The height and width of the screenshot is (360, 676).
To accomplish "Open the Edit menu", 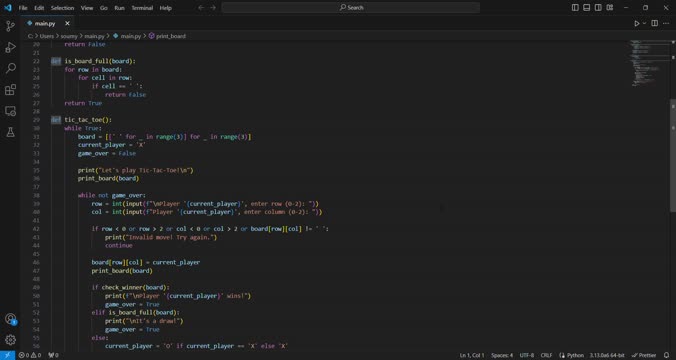I will (39, 8).
